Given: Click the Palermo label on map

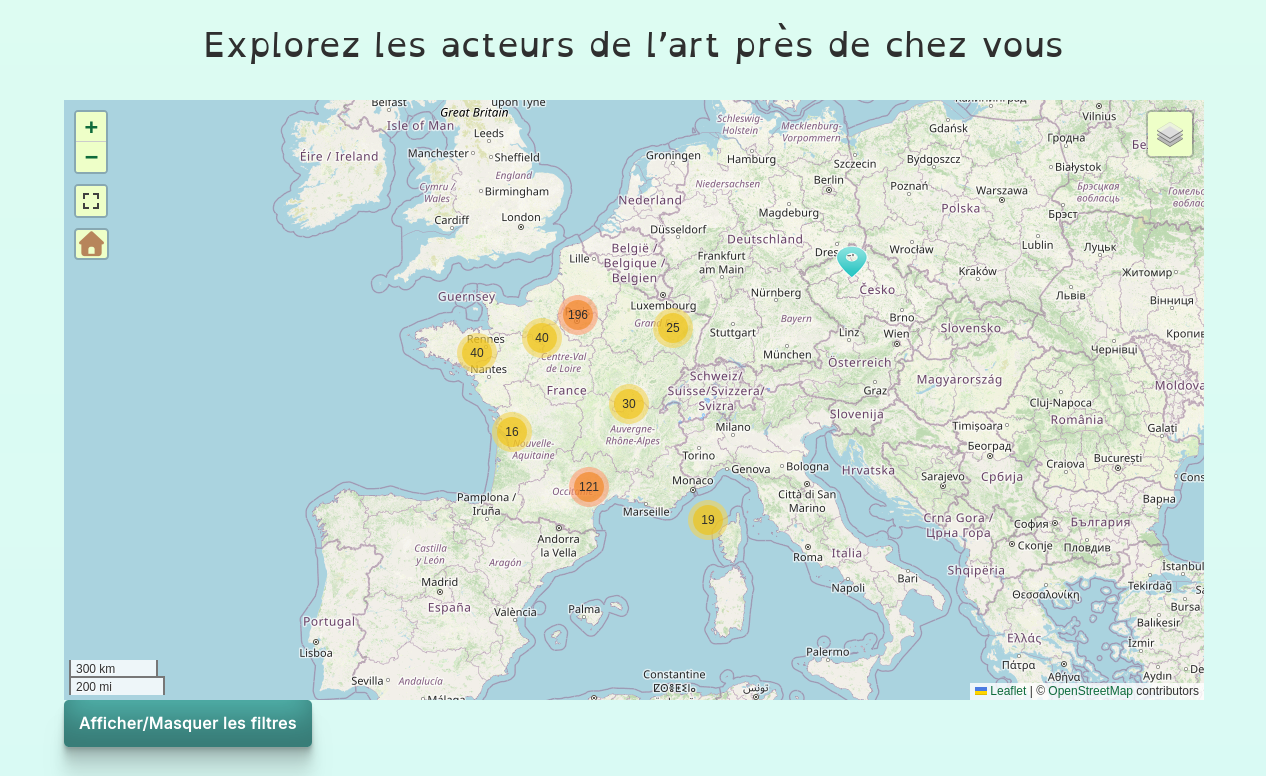Looking at the screenshot, I should (827, 652).
